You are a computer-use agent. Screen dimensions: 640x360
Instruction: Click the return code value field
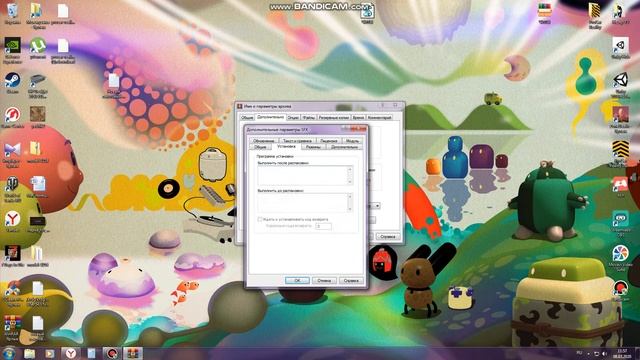click(323, 226)
